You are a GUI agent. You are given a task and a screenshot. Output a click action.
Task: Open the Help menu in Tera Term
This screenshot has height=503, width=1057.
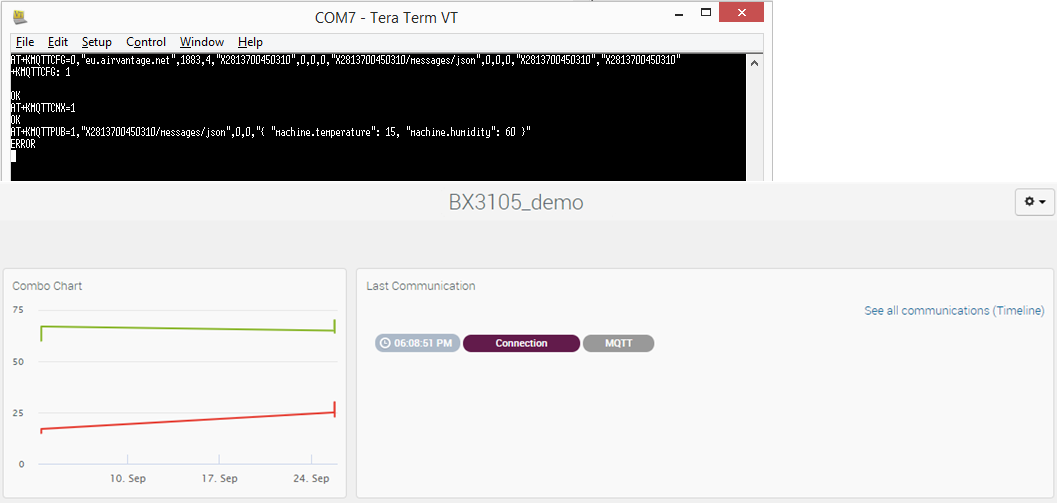[251, 42]
